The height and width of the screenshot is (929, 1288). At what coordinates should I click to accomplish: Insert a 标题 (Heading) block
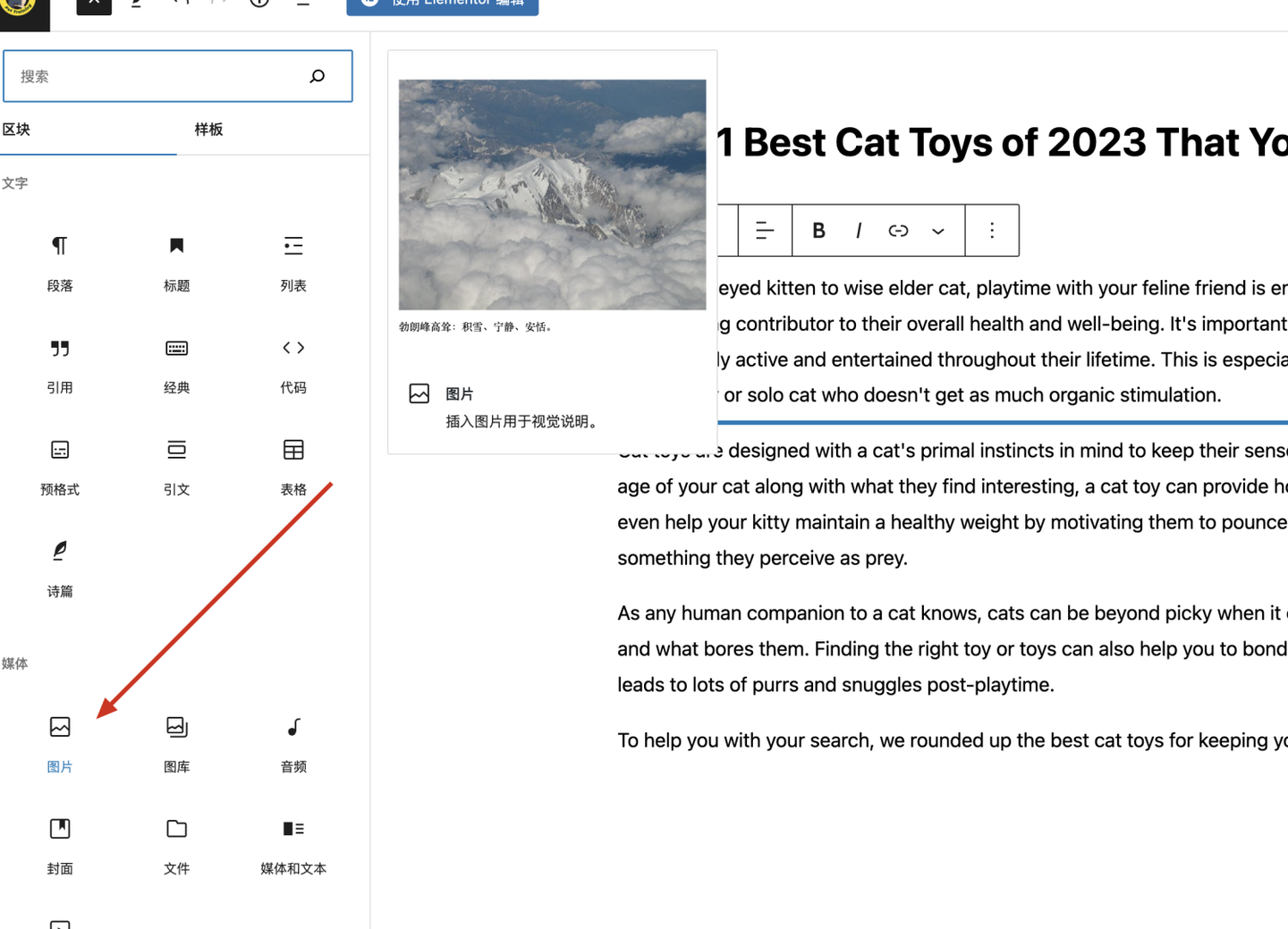coord(176,262)
